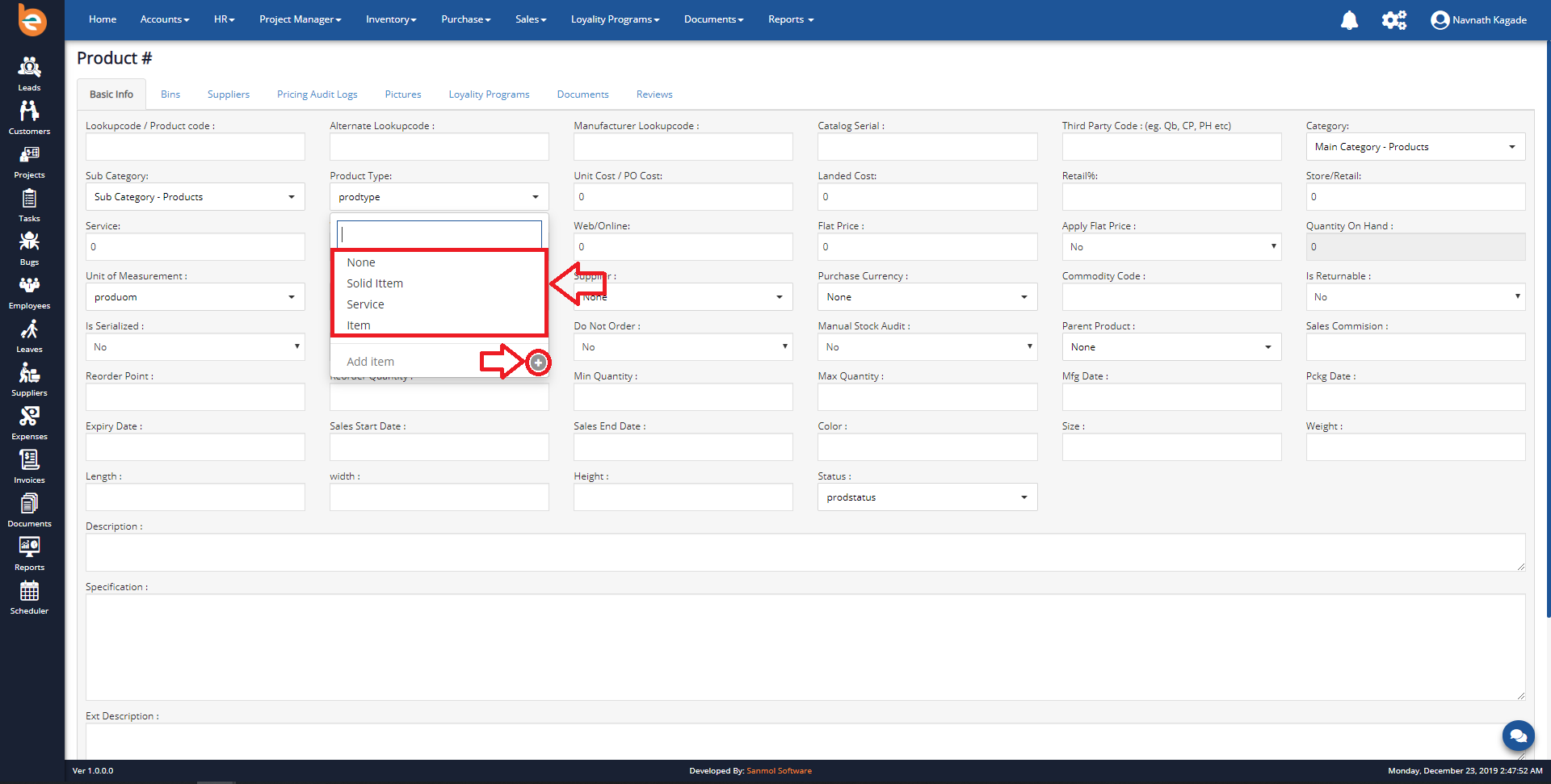Open the Sales top menu
The image size is (1551, 784).
tap(531, 19)
